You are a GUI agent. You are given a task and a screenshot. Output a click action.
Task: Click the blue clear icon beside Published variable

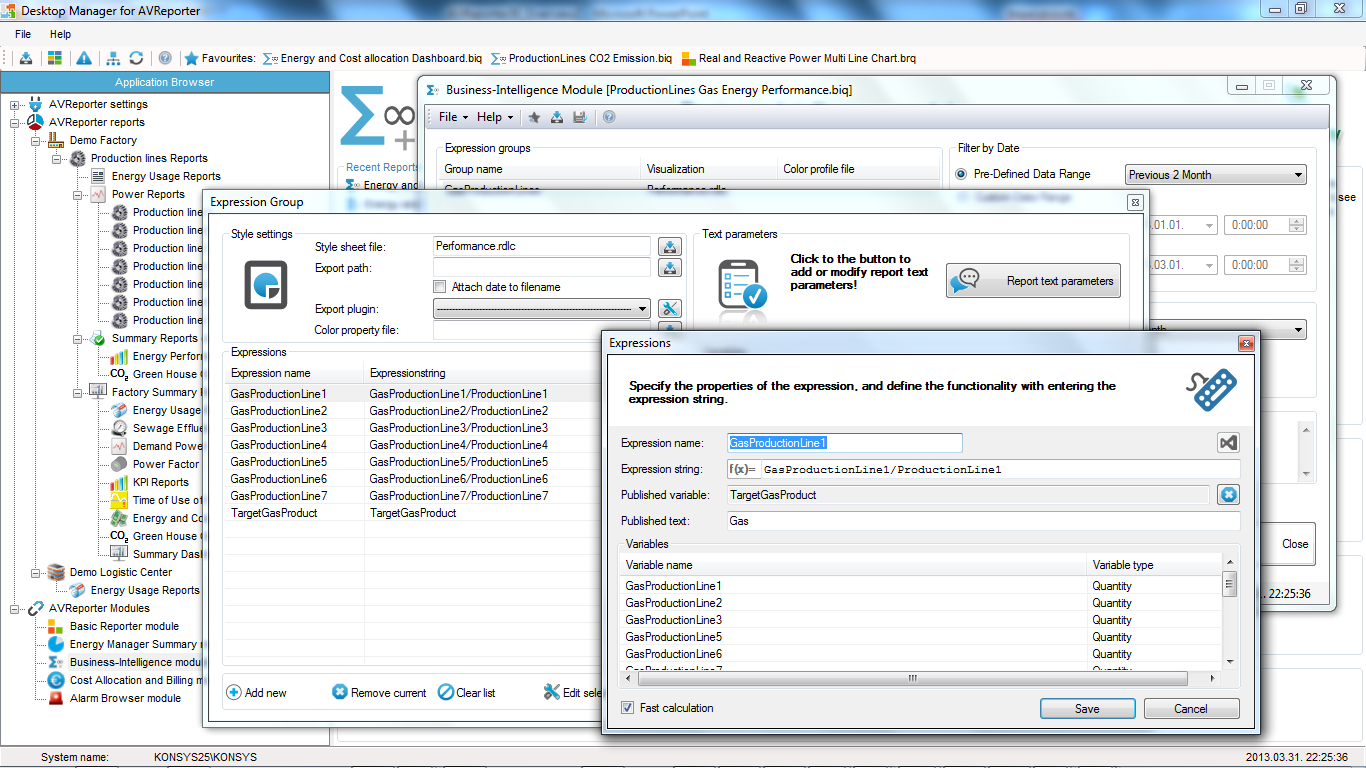[1228, 494]
